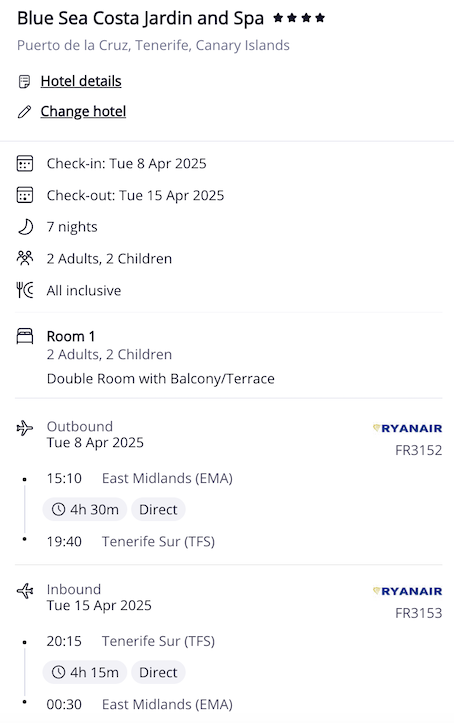The image size is (454, 723).
Task: Click the inbound airplane icon
Action: point(25,591)
